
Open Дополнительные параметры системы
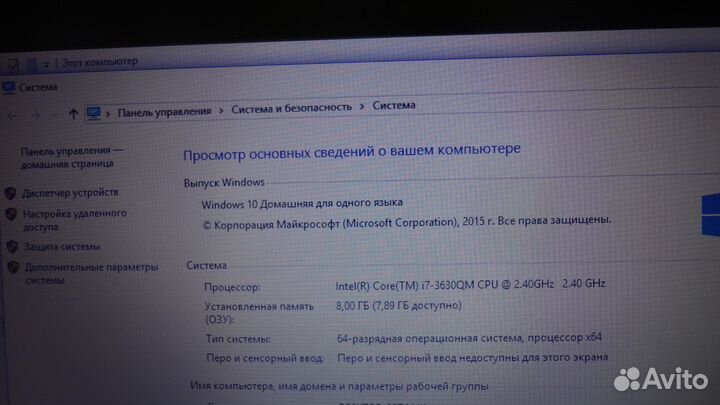pyautogui.click(x=91, y=273)
